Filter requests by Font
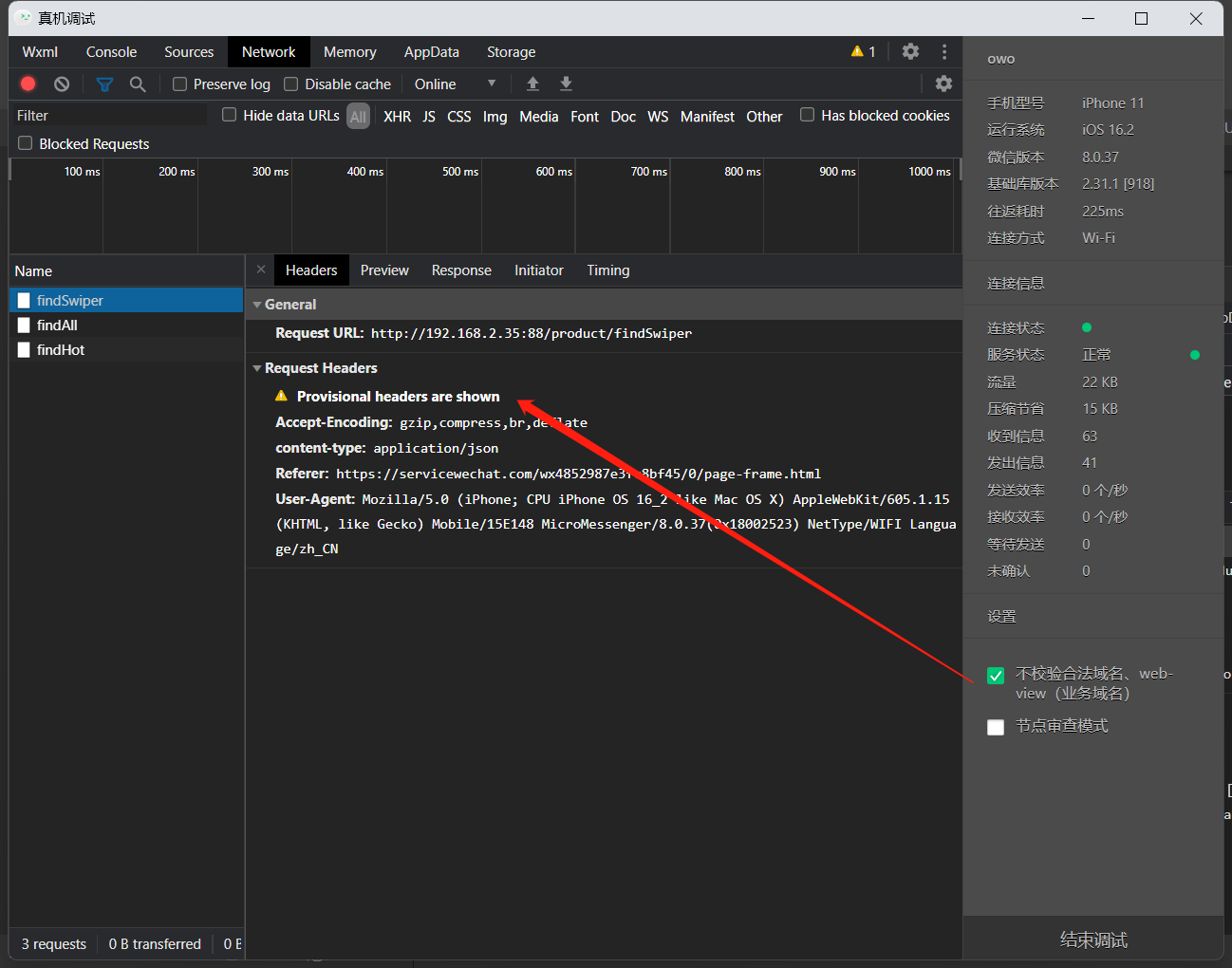Screen dimensions: 1232x968 click(x=585, y=117)
